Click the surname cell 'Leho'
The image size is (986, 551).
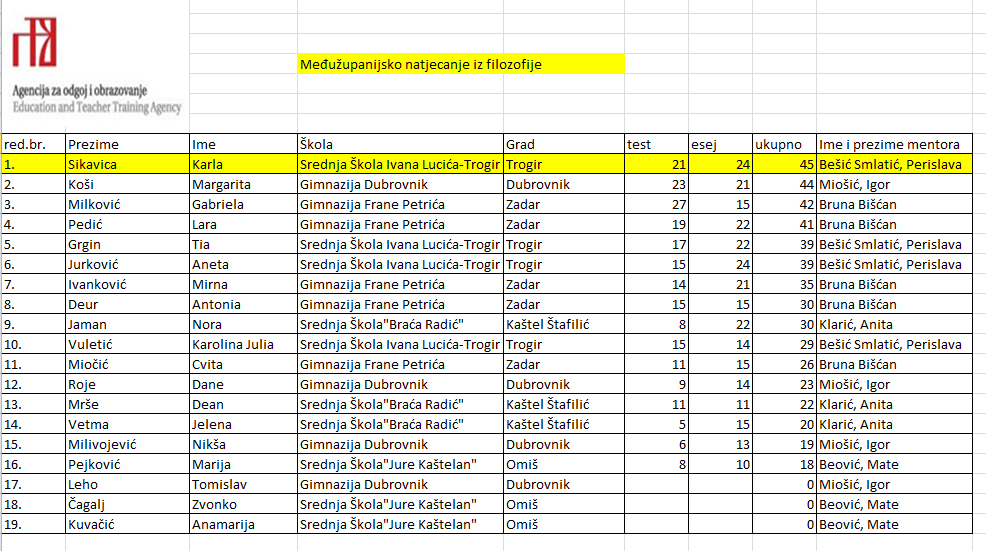coord(127,484)
